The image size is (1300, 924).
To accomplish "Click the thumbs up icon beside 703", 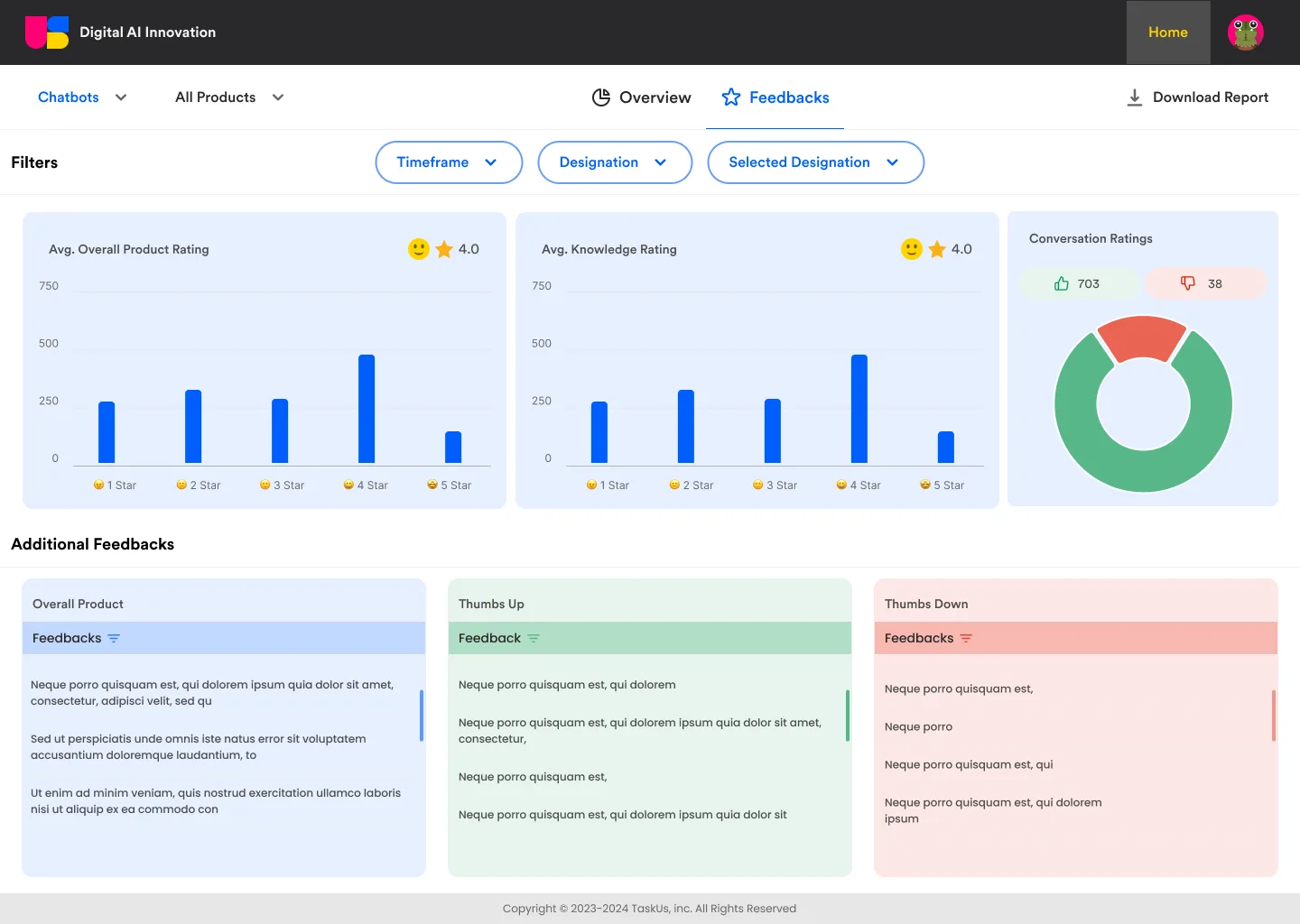I will (x=1062, y=283).
